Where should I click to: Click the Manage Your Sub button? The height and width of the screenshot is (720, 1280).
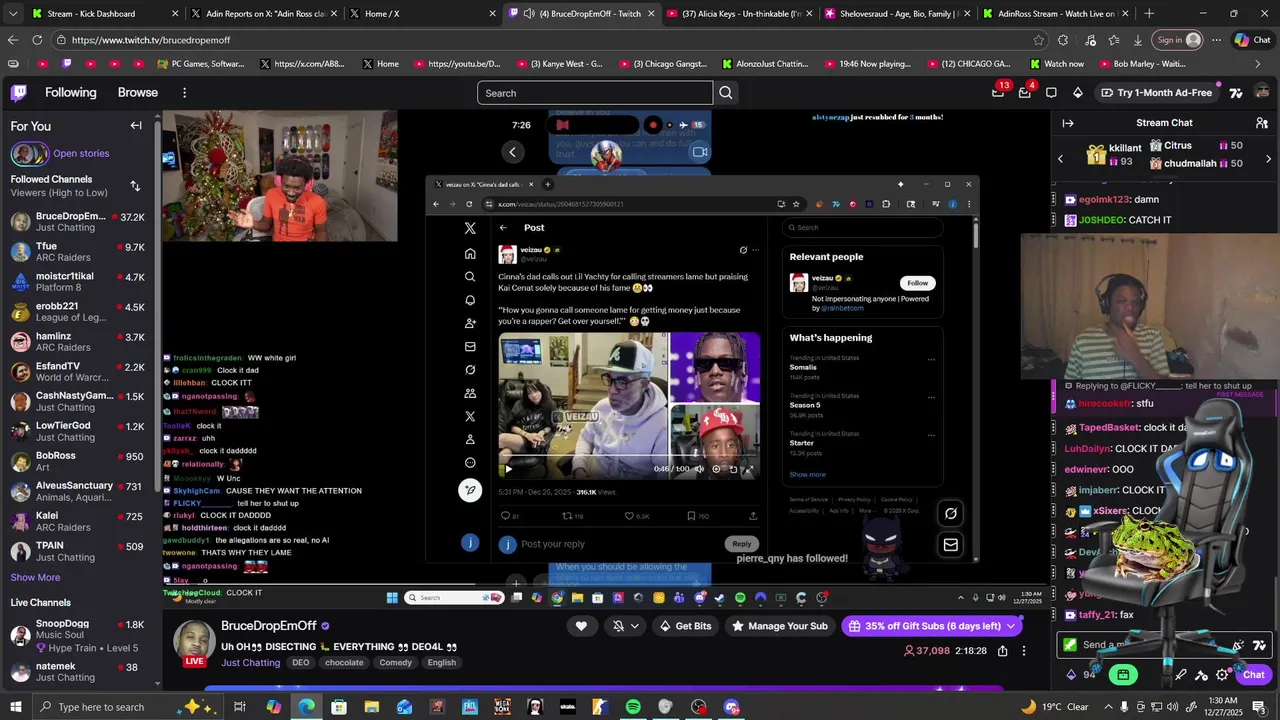tap(779, 626)
